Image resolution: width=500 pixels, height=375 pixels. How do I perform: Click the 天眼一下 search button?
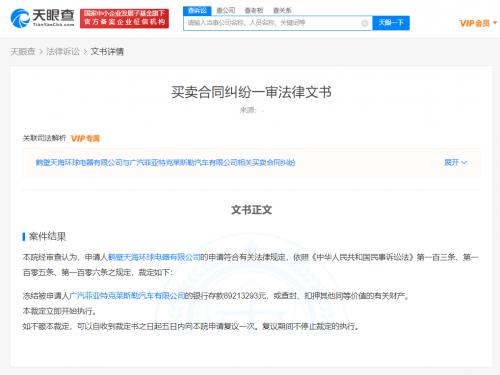point(391,23)
